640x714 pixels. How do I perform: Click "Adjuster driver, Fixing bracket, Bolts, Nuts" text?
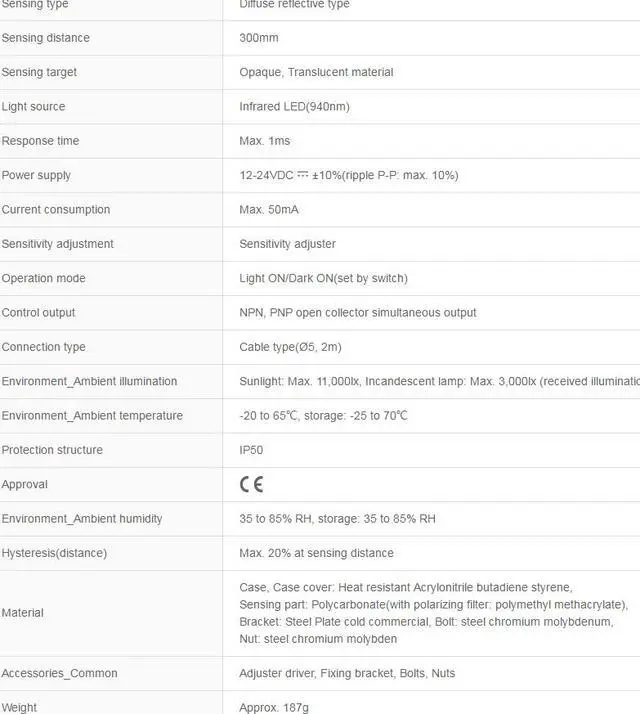pyautogui.click(x=347, y=673)
